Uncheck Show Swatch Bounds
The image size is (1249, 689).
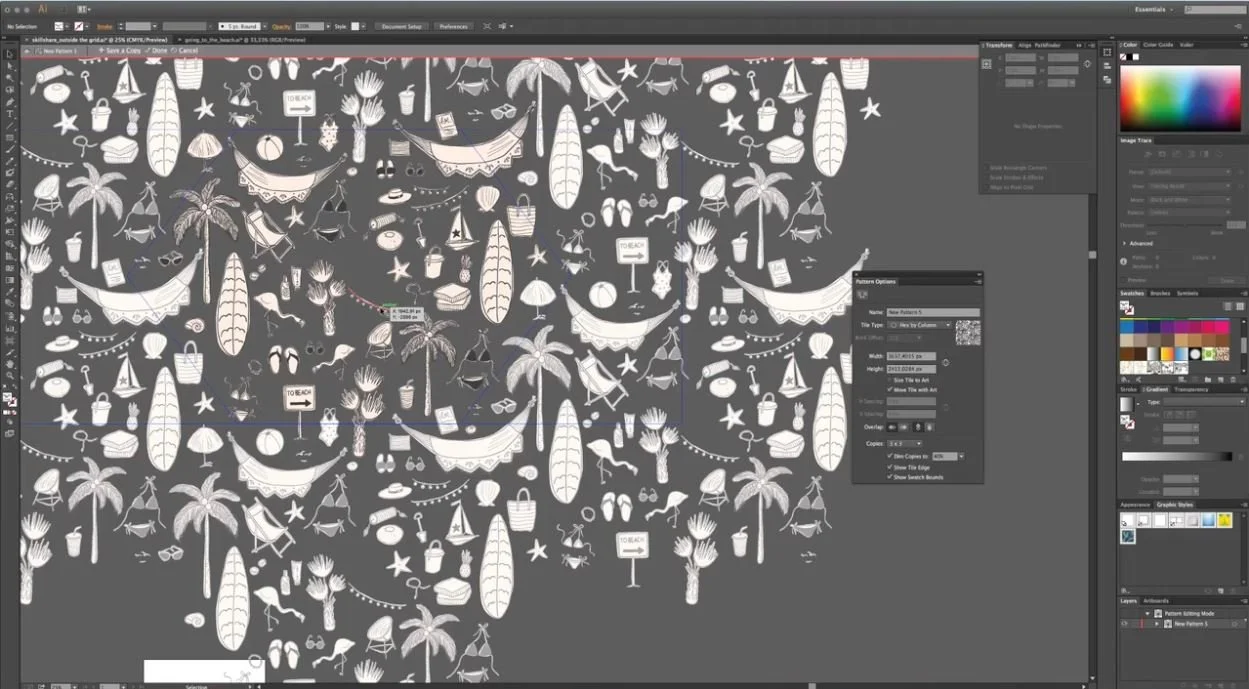point(890,477)
